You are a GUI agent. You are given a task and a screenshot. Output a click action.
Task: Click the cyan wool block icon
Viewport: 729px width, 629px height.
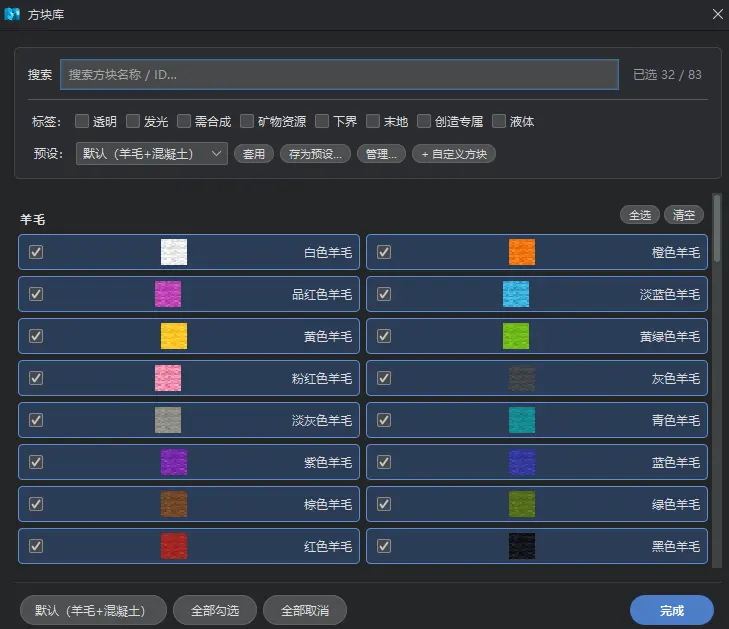click(x=522, y=420)
